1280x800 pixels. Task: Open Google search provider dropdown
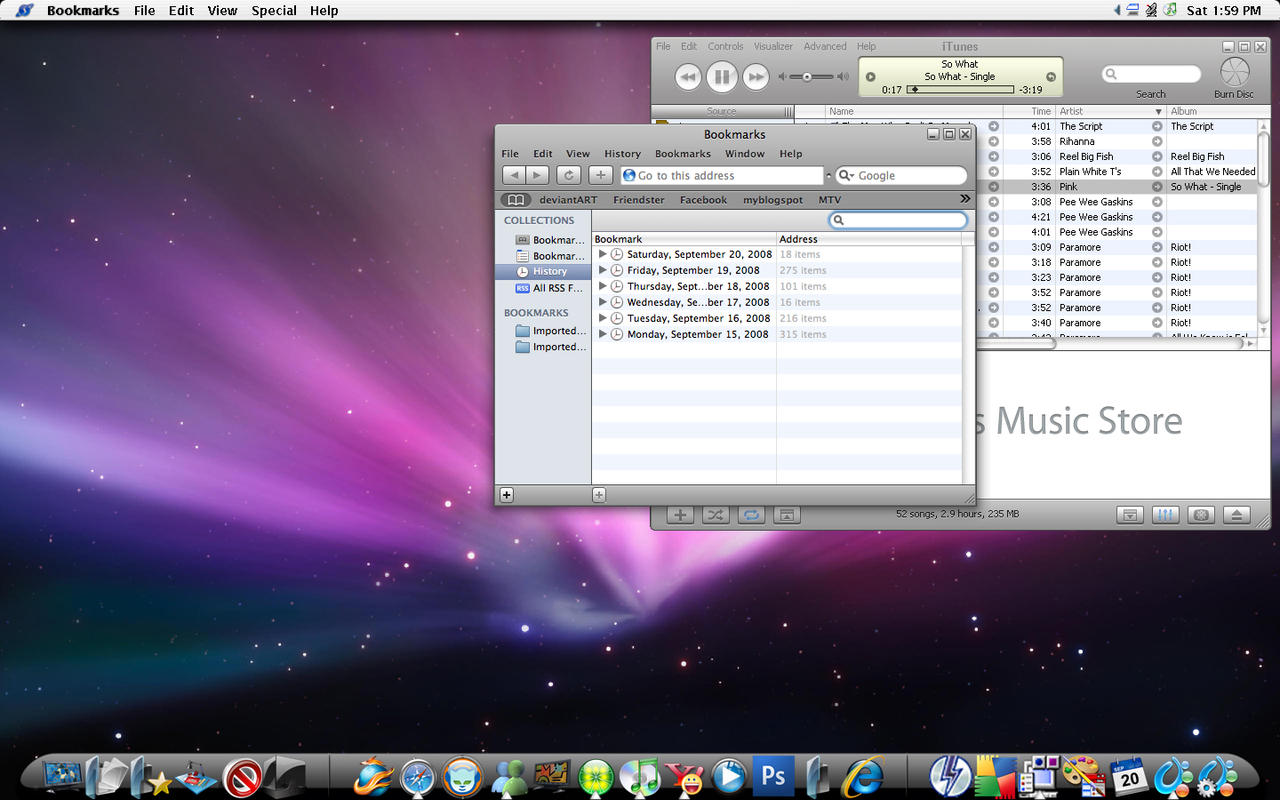pyautogui.click(x=846, y=175)
